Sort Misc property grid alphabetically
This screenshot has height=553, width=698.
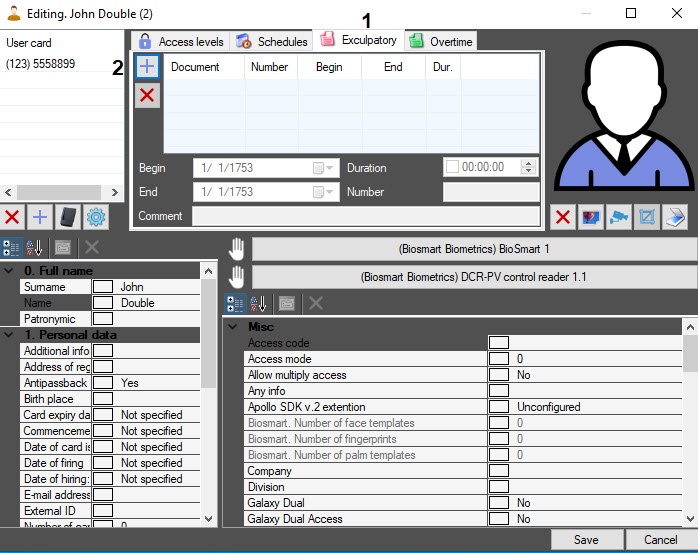click(x=258, y=304)
